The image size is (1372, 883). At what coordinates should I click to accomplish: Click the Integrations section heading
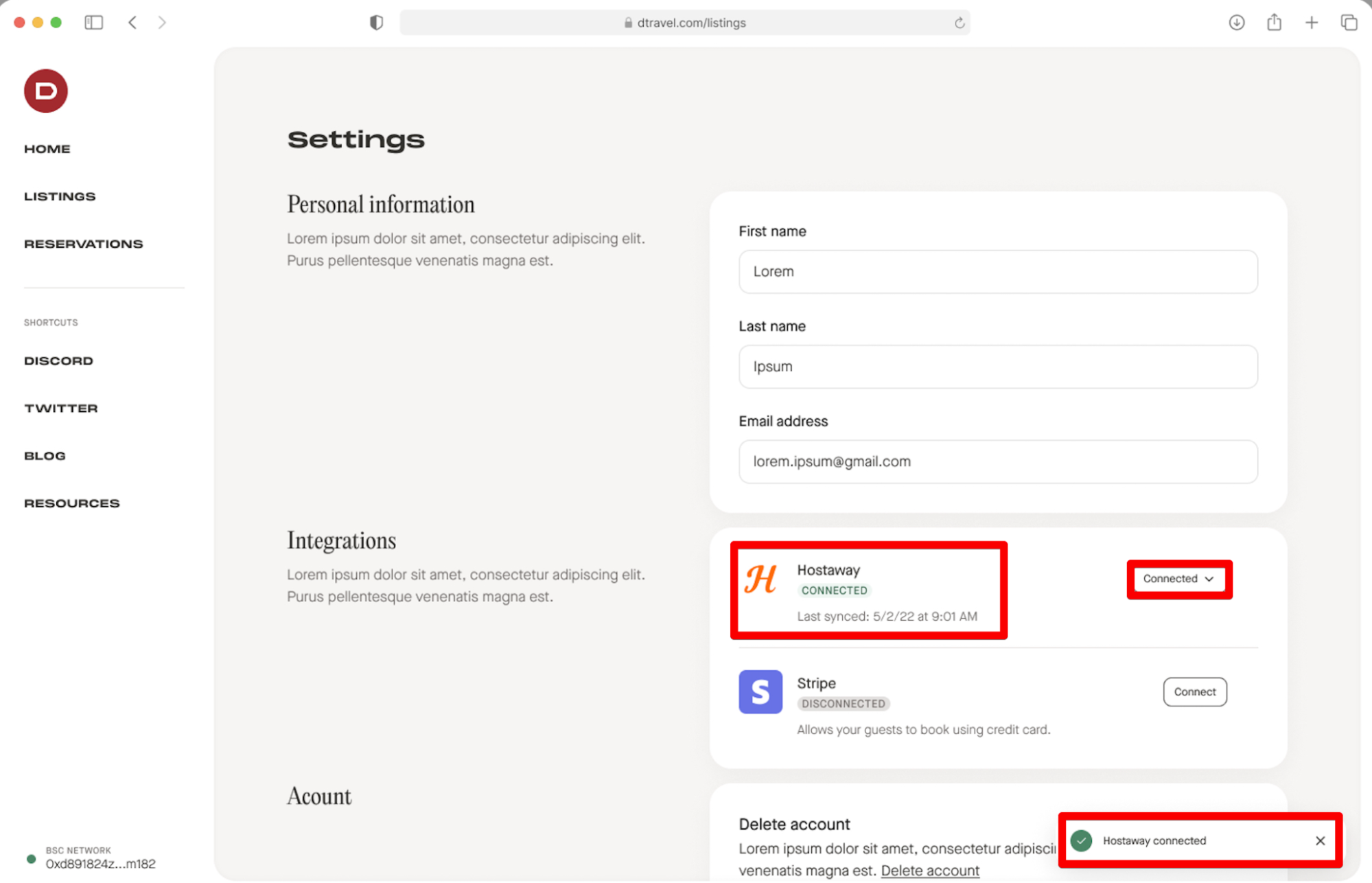point(341,540)
